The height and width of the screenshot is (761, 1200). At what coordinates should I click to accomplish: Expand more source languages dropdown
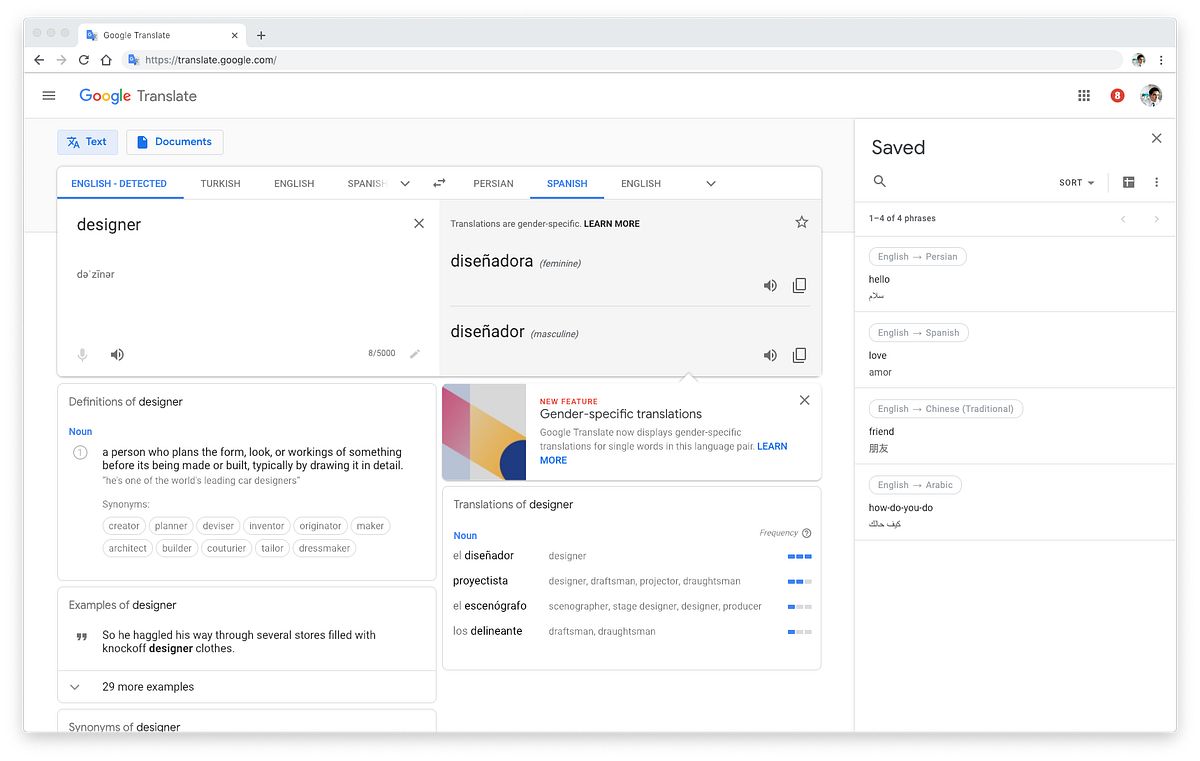tap(405, 183)
